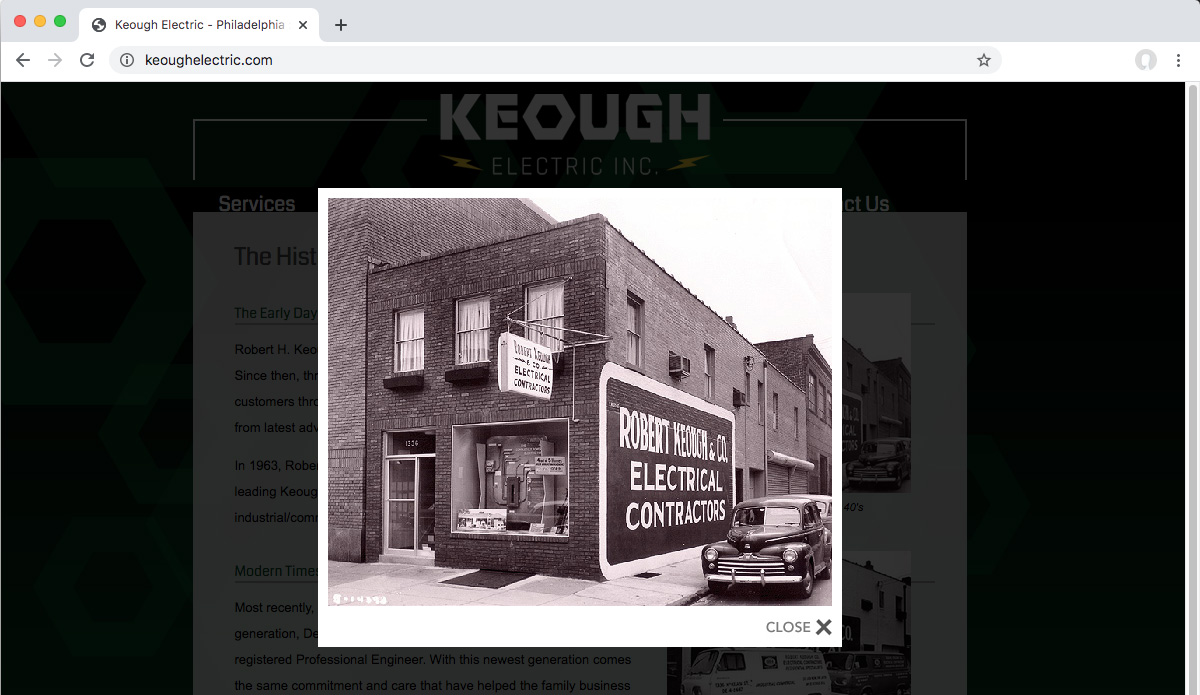
Task: Open Chrome three-dot menu
Action: click(1179, 60)
